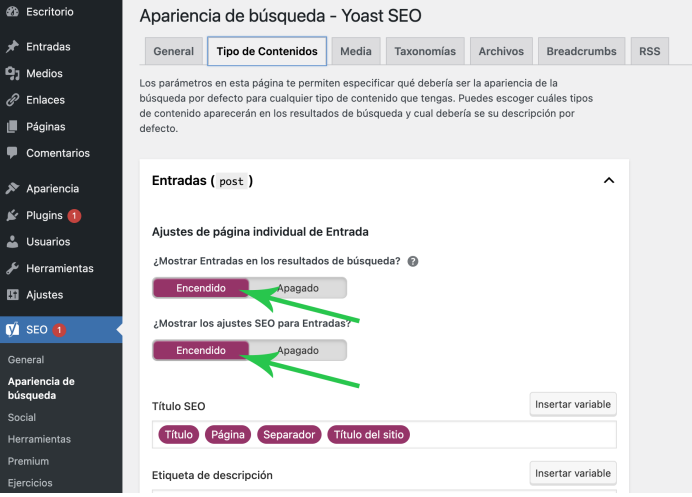
Task: Click the help question mark icon
Action: point(413,261)
